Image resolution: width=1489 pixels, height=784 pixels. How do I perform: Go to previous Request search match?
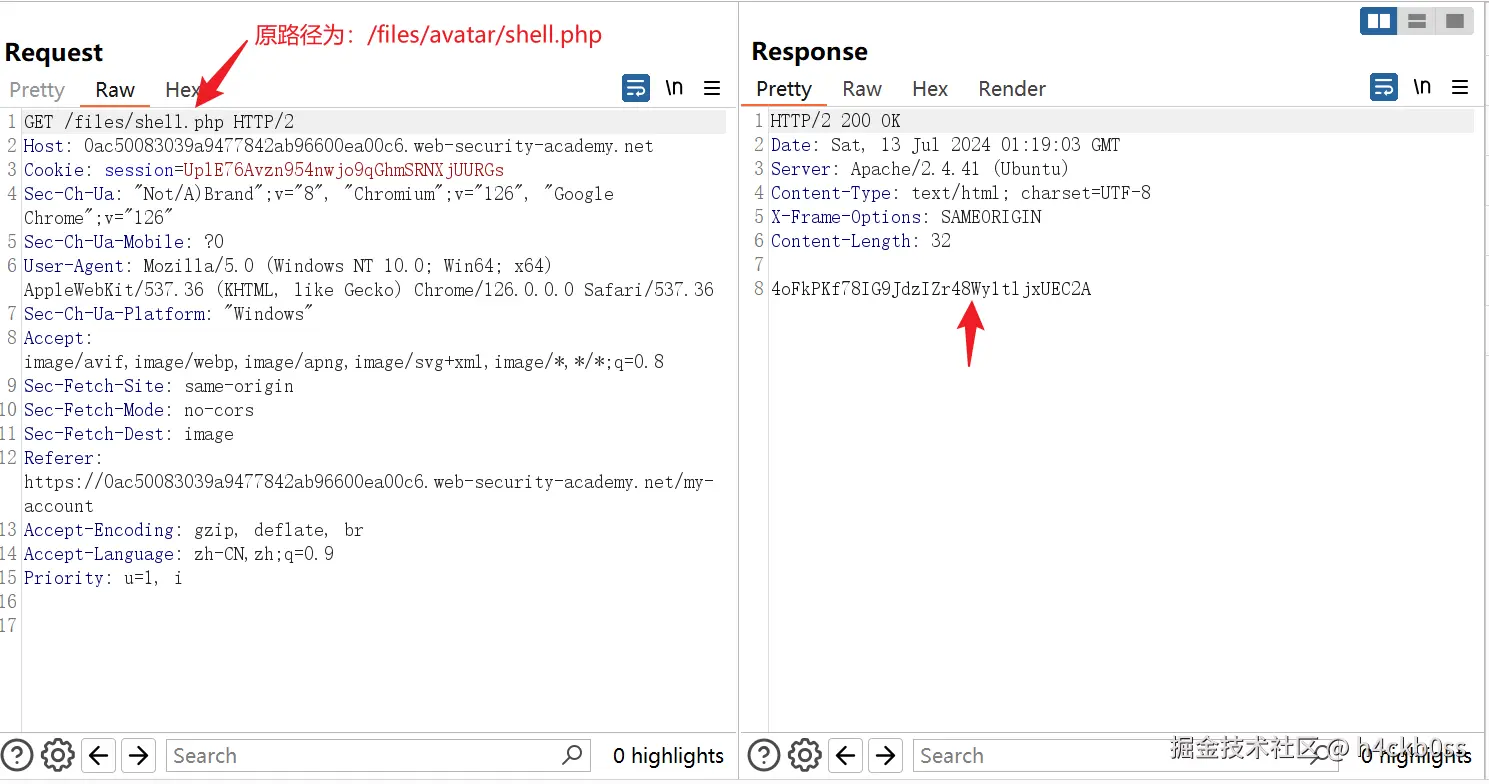(98, 755)
